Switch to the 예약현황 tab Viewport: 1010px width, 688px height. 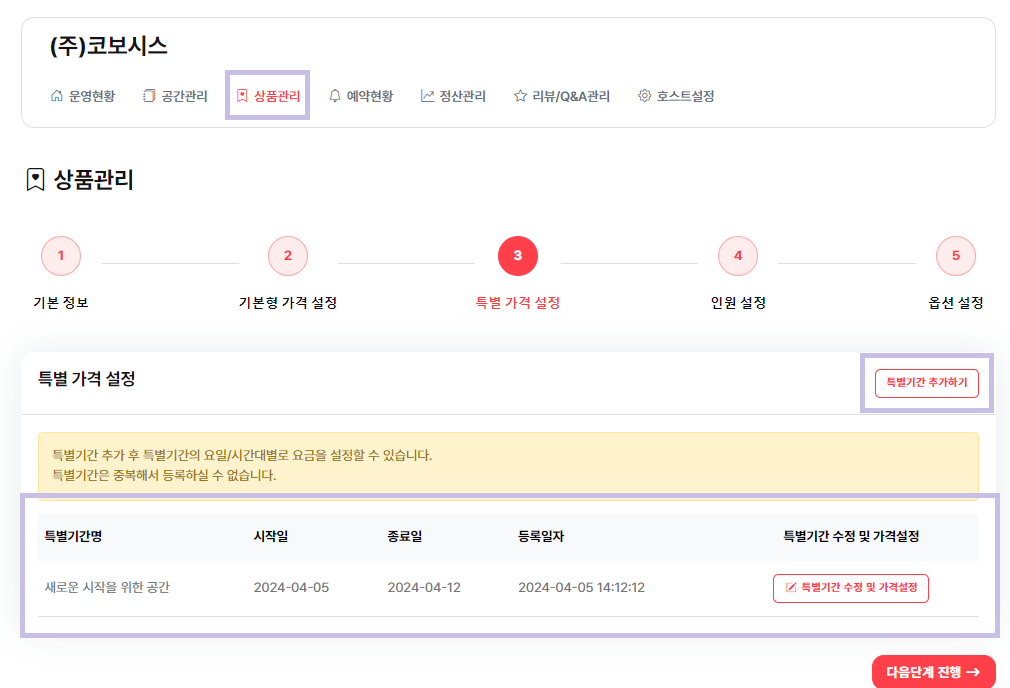[x=369, y=97]
